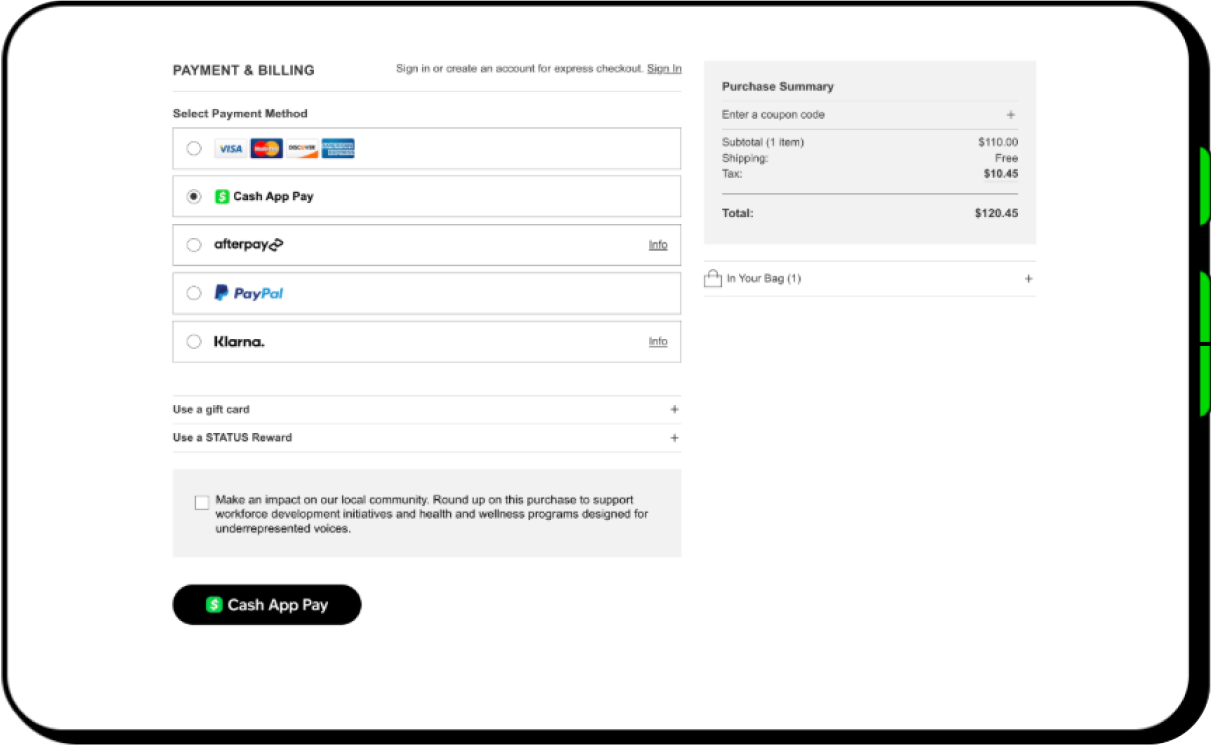1211x745 pixels.
Task: Select the PayPal radio button
Action: [194, 294]
